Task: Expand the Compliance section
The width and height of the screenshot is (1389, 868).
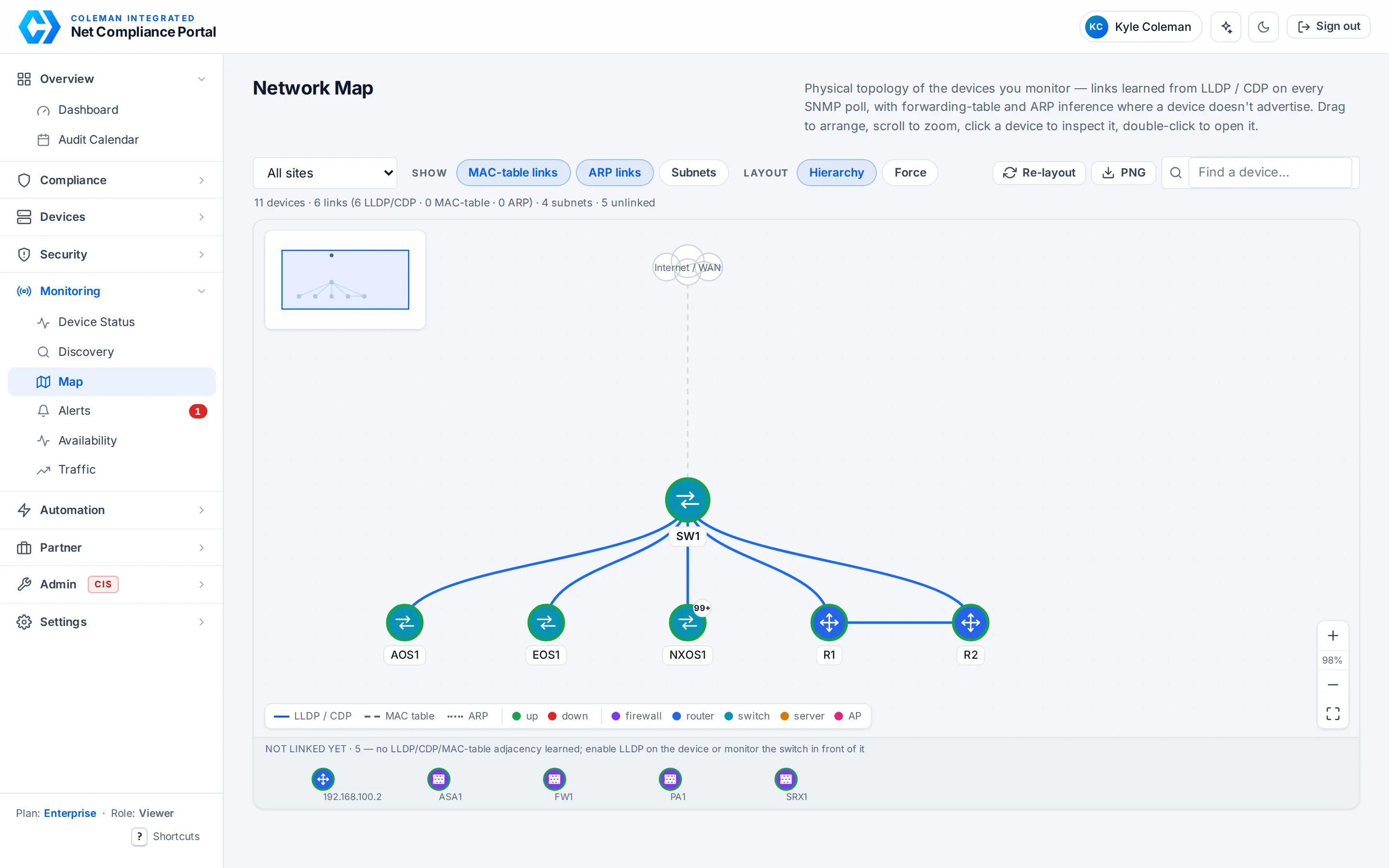Action: 111,180
